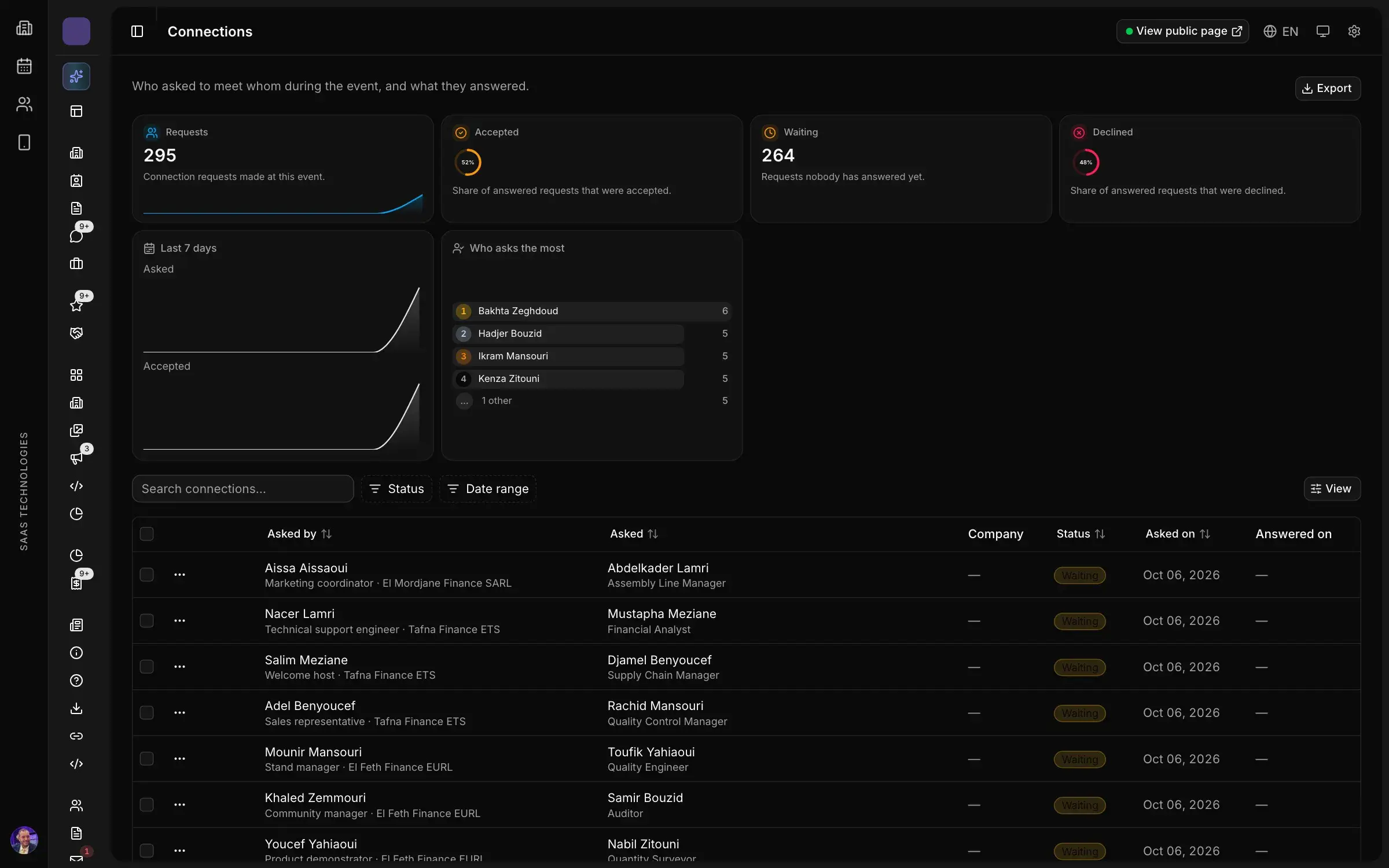Open the View column options dropdown

click(x=1332, y=489)
